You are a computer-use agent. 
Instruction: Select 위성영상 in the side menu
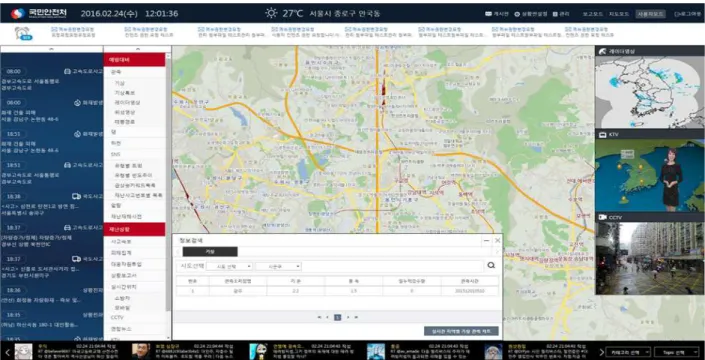124,112
